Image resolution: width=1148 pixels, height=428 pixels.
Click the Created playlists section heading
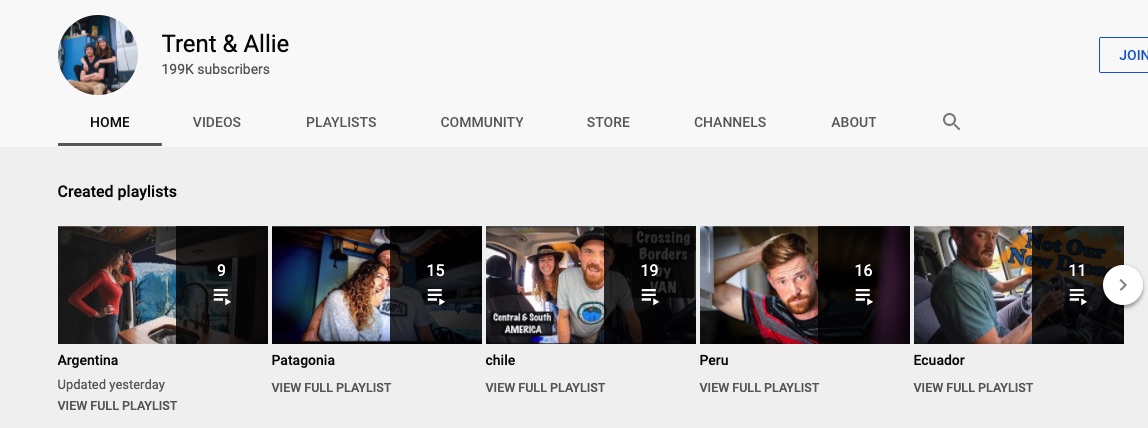pos(117,192)
